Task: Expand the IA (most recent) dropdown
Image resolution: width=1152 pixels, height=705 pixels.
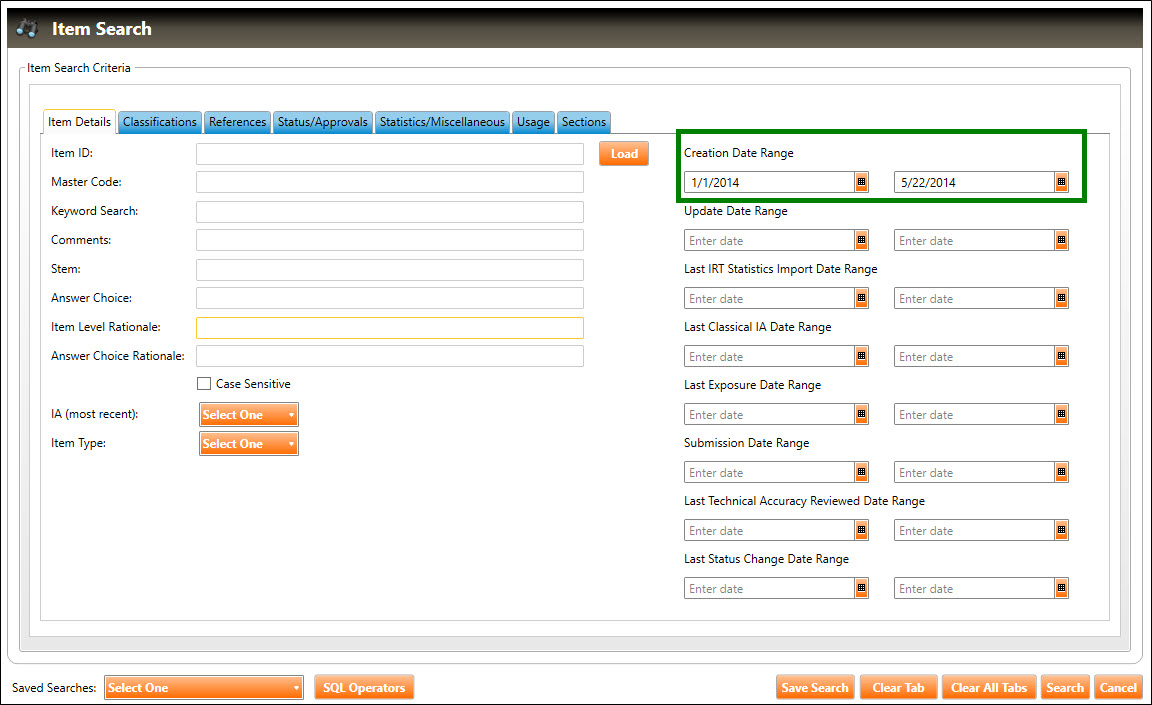Action: [x=249, y=415]
